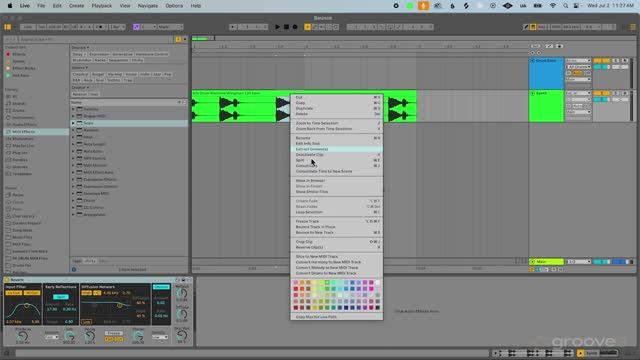This screenshot has height=360, width=640.
Task: Click the Arrangement Record button
Action: click(295, 27)
